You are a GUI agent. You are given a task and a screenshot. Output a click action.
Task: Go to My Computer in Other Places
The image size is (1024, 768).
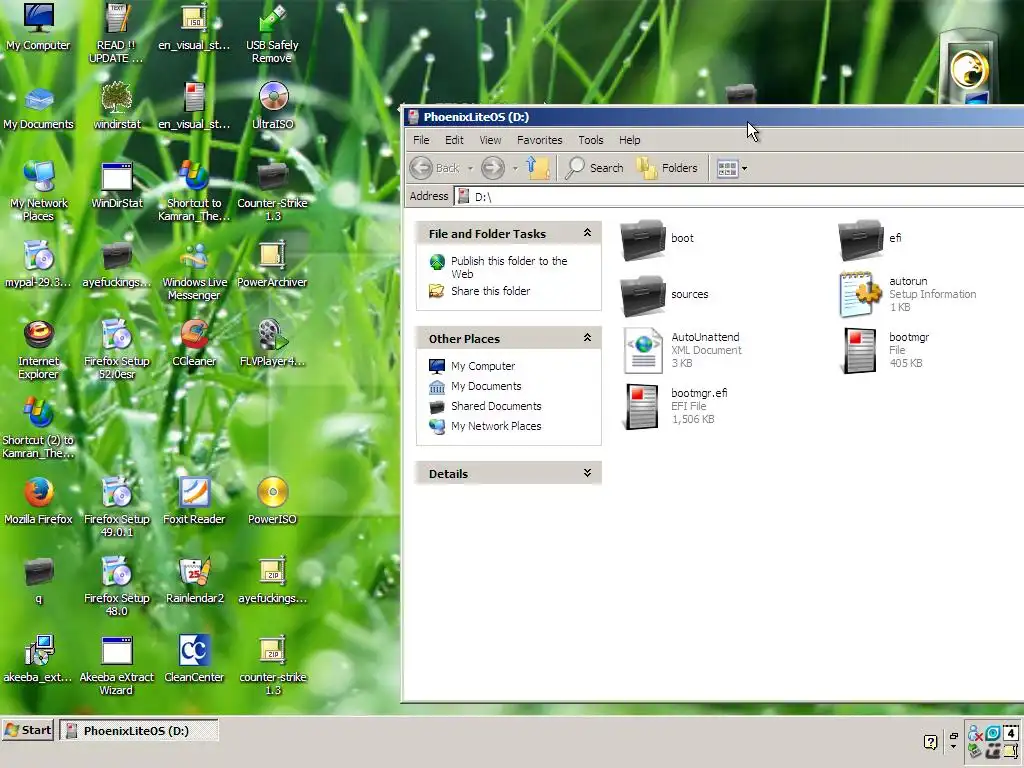click(x=483, y=366)
